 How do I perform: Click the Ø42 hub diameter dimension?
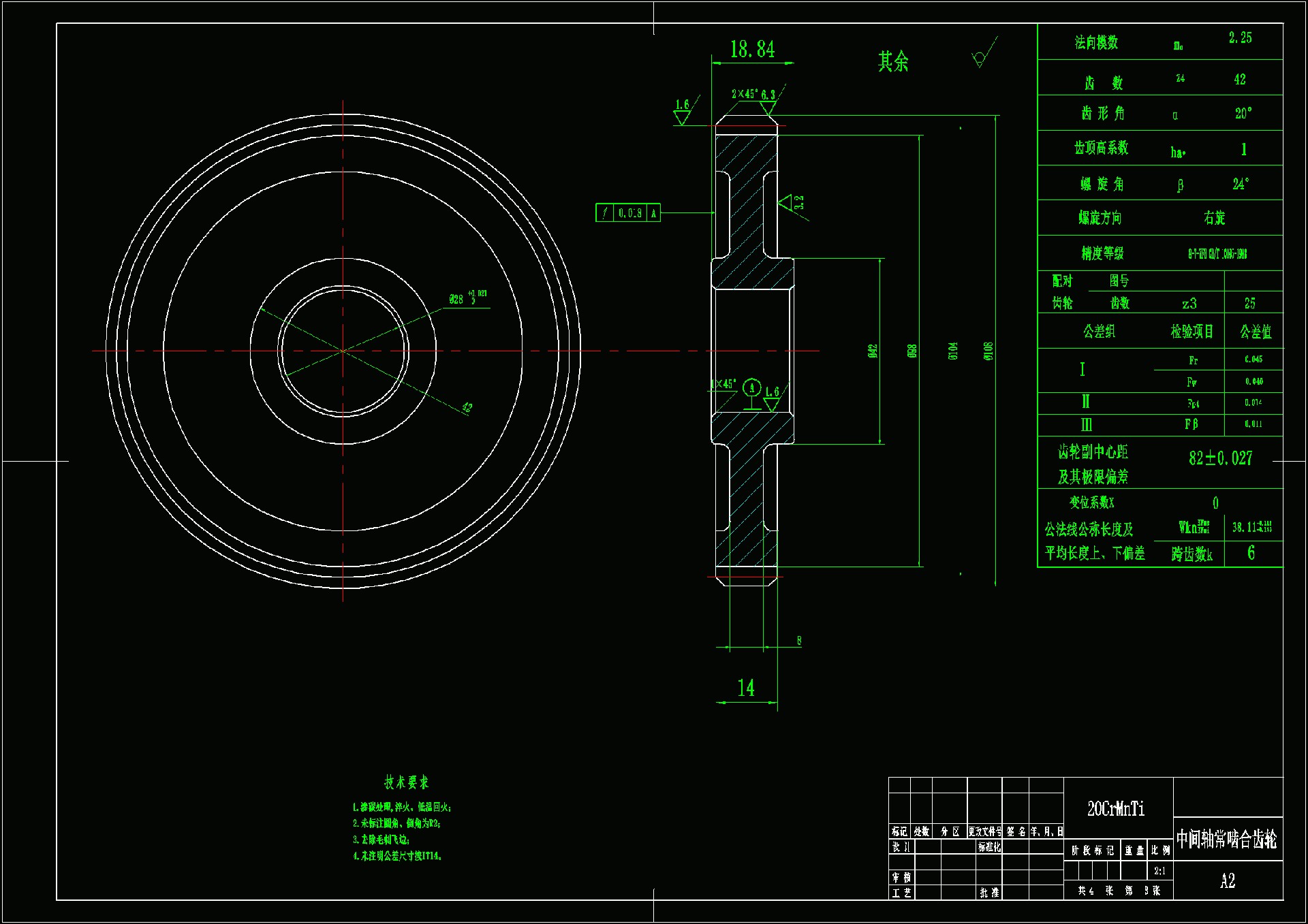(x=873, y=351)
